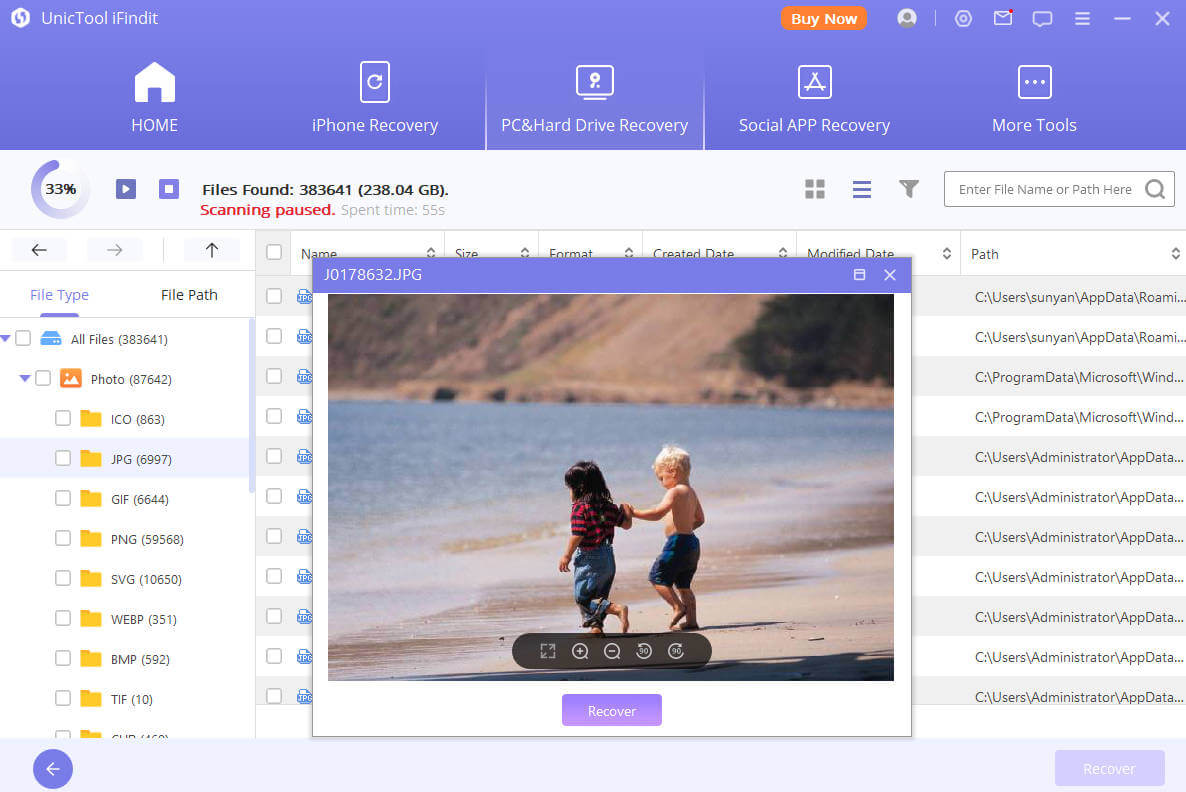Click the Buy Now button
The image size is (1186, 792).
823,18
